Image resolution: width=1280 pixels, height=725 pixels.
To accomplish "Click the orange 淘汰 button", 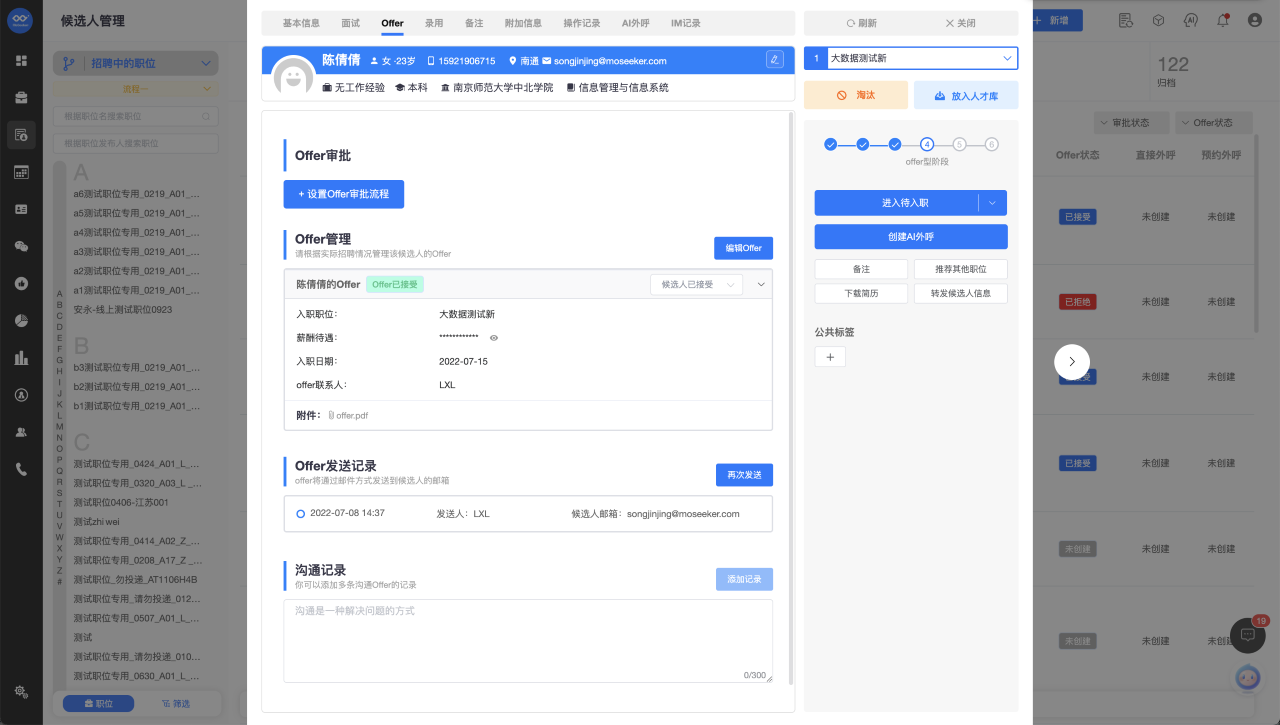I will click(856, 95).
